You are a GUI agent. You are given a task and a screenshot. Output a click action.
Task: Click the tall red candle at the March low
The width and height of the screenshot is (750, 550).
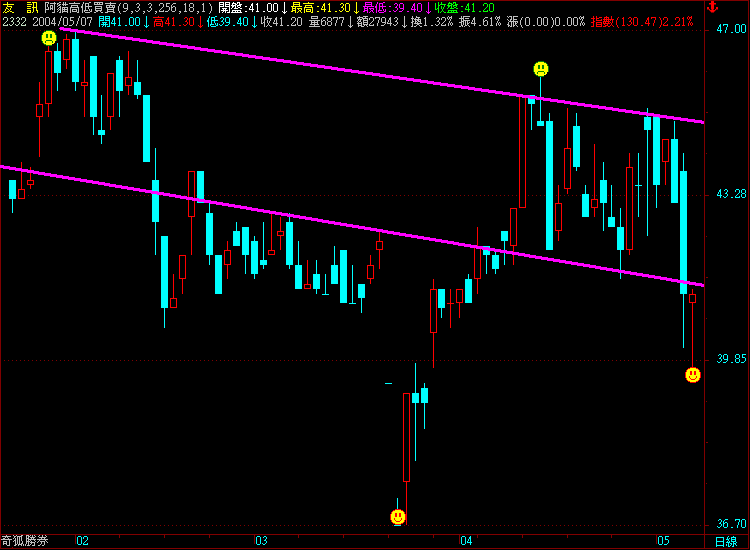(x=407, y=437)
